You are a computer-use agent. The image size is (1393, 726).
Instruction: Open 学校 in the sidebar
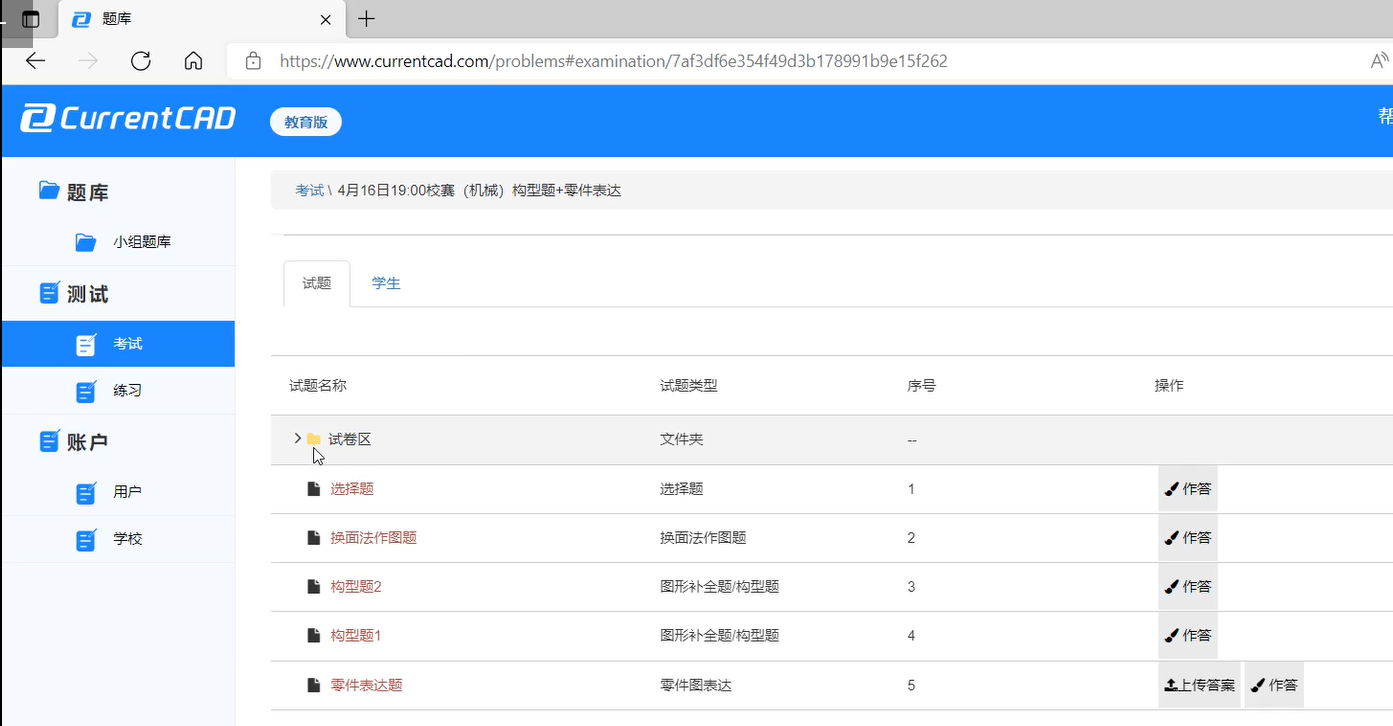coord(127,539)
